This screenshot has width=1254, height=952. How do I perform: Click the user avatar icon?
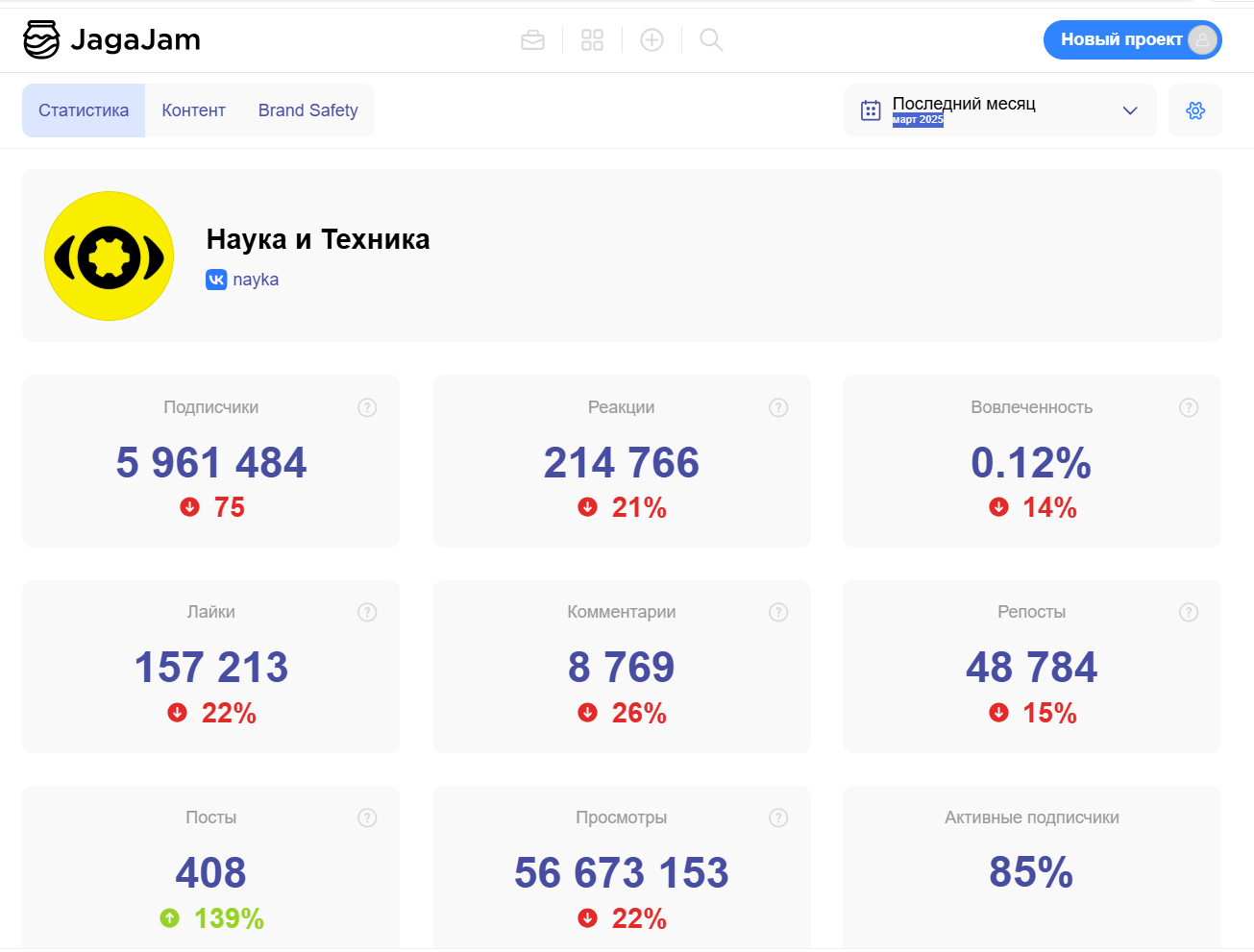click(x=1202, y=39)
